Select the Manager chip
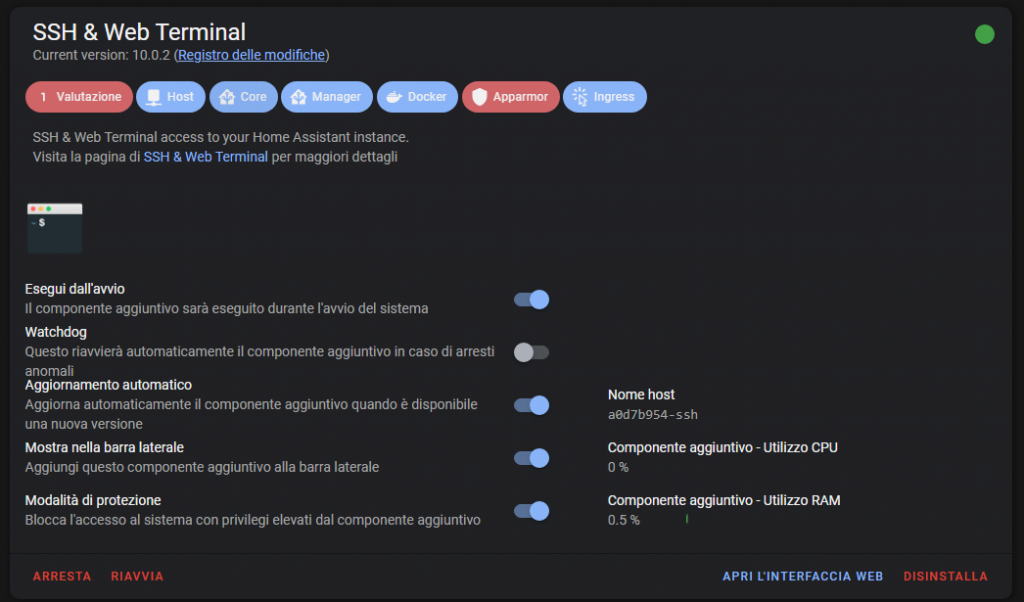The height and width of the screenshot is (602, 1024). (x=327, y=97)
